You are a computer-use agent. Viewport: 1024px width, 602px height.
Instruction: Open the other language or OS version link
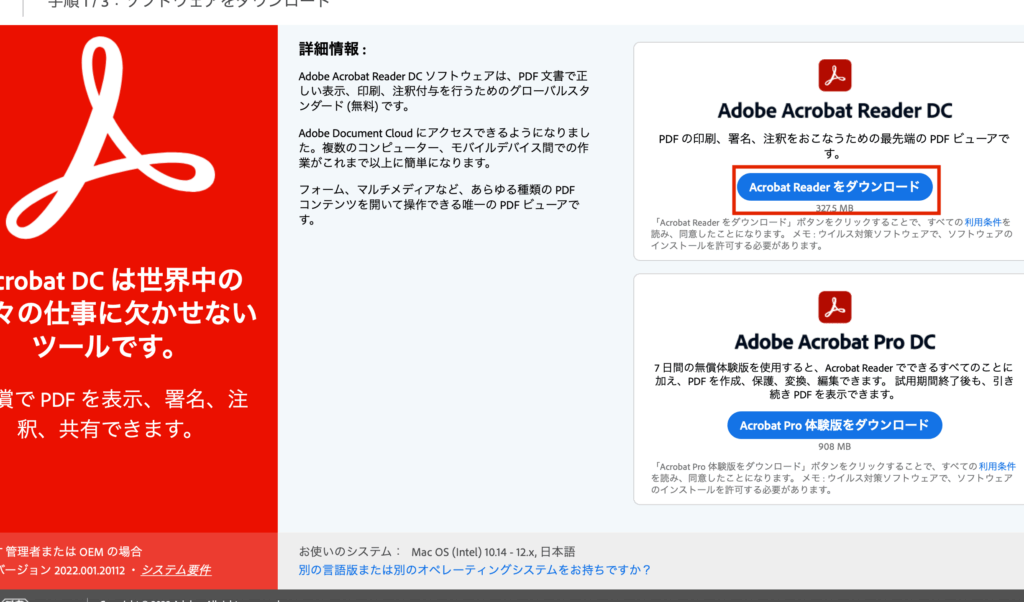[474, 570]
